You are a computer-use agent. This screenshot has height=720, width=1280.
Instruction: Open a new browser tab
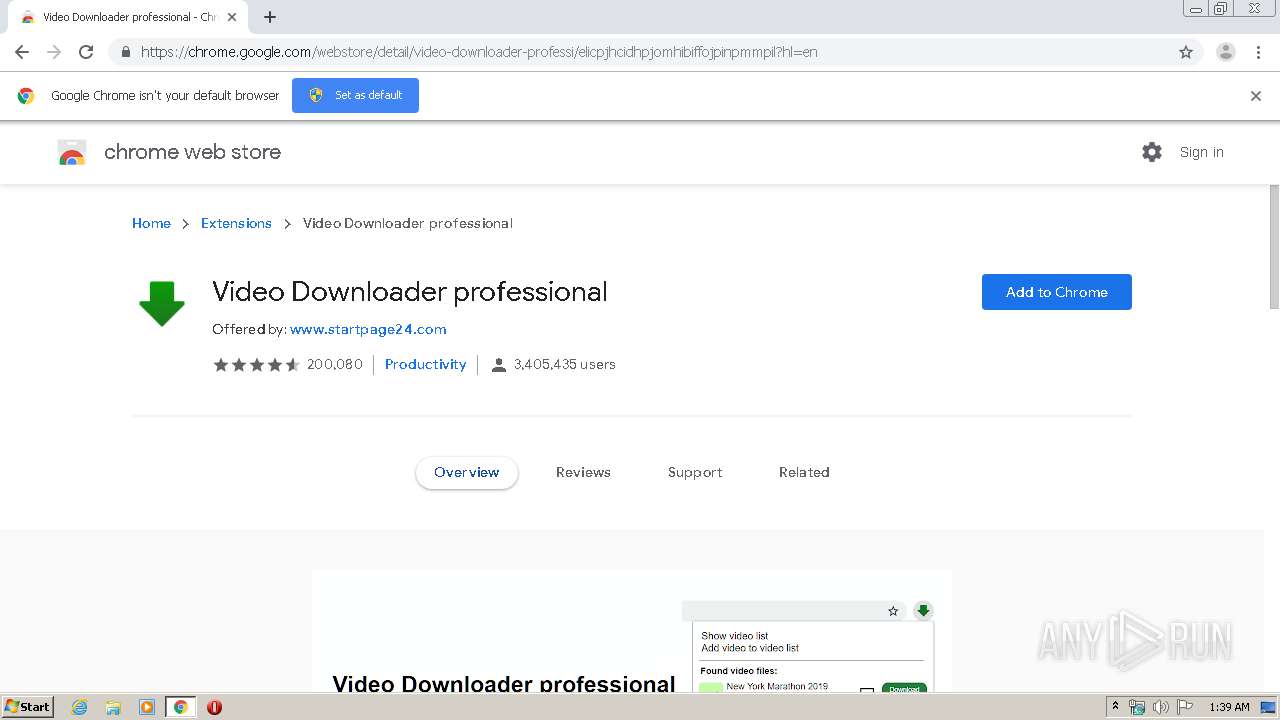pos(270,17)
